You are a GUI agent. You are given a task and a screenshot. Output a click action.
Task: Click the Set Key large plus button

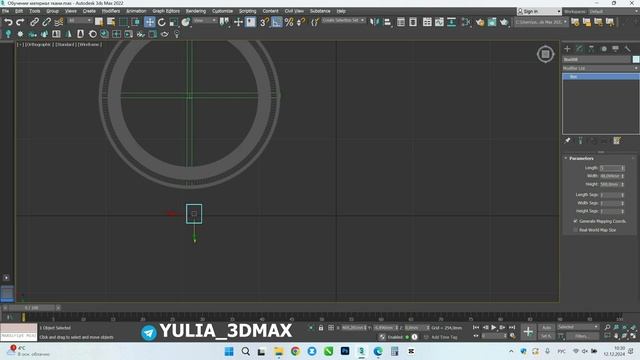[528, 332]
